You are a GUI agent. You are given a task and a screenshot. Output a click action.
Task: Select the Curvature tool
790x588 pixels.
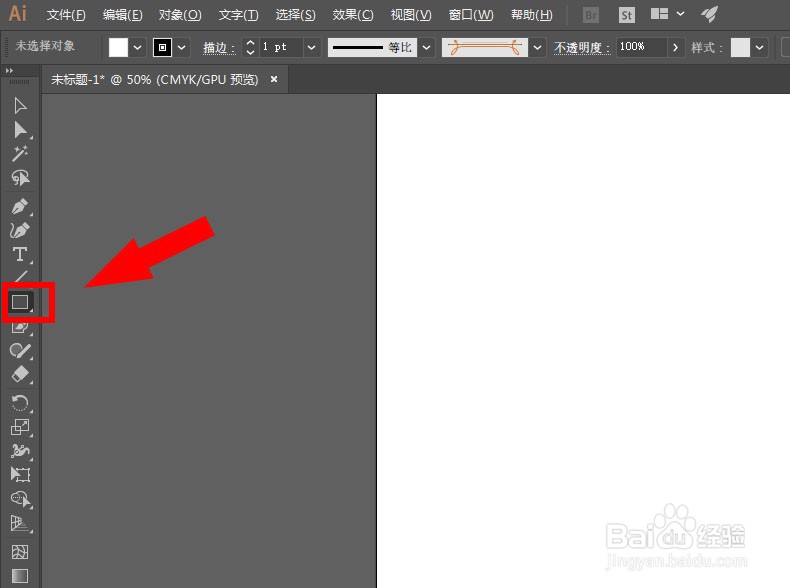pyautogui.click(x=20, y=230)
